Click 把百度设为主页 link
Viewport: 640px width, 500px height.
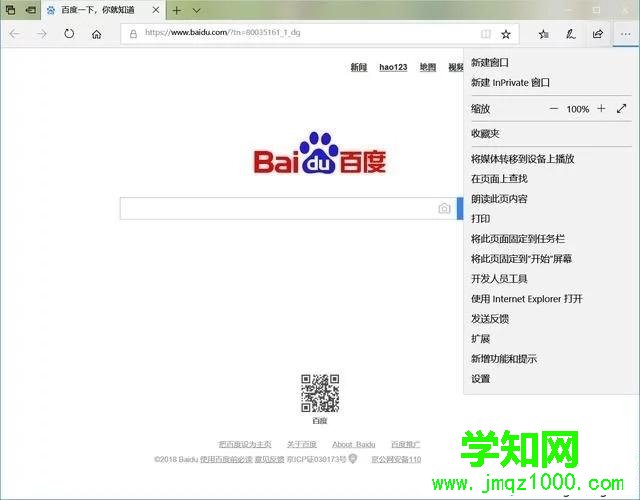point(244,444)
